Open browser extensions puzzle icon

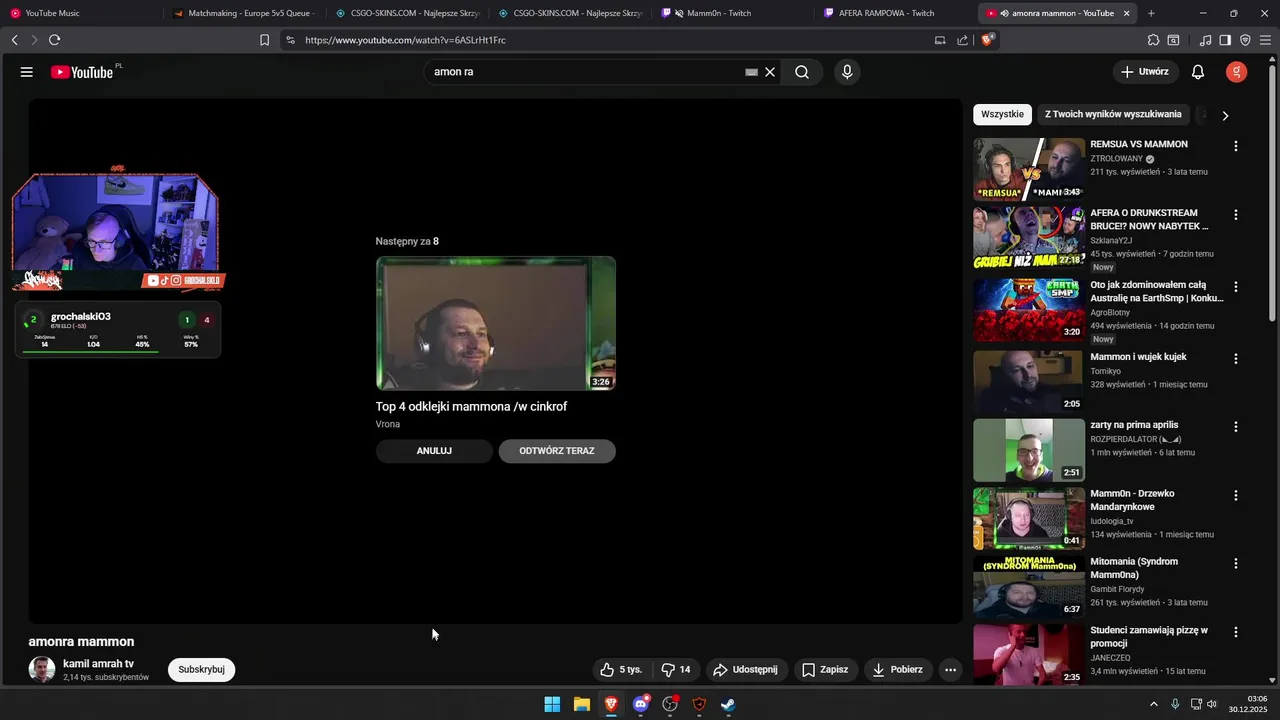coord(1153,40)
